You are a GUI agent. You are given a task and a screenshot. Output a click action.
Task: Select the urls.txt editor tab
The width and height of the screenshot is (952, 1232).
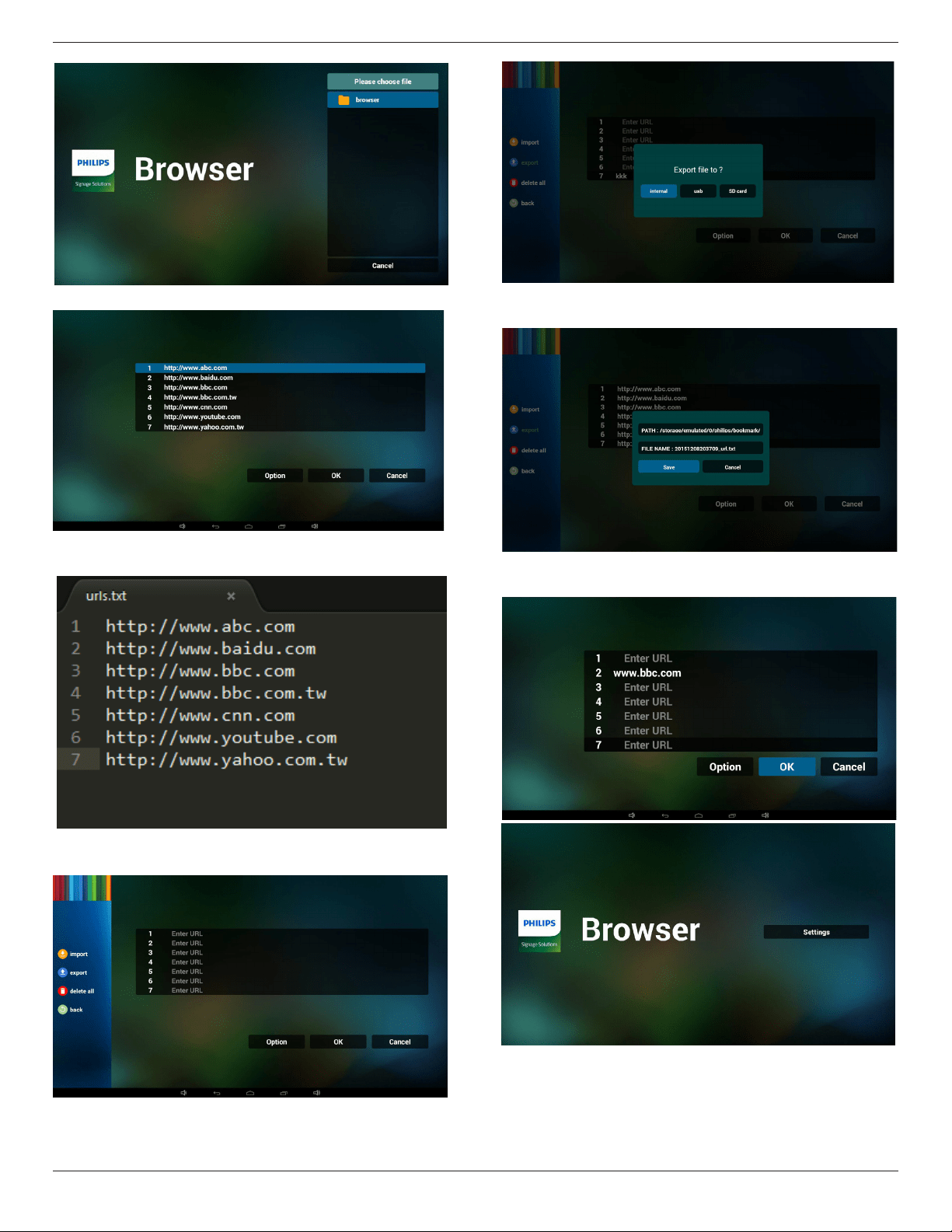(x=159, y=596)
